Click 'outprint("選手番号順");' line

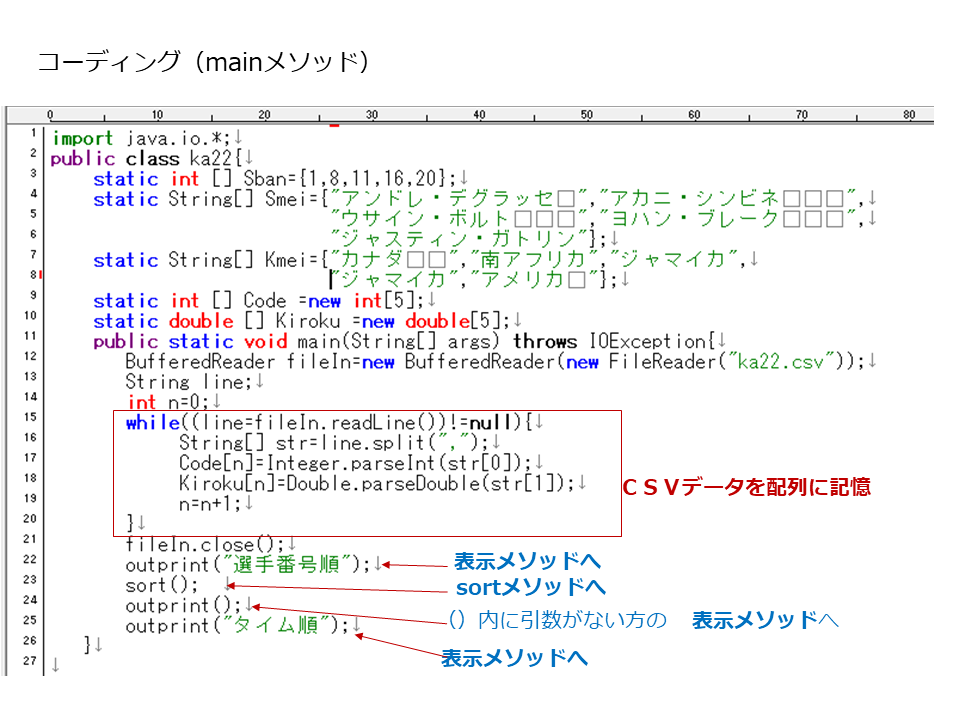pos(247,564)
